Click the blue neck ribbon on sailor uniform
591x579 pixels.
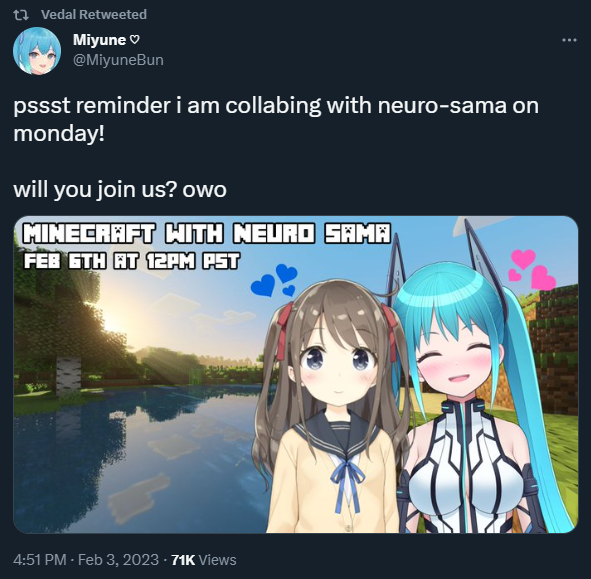click(x=346, y=485)
